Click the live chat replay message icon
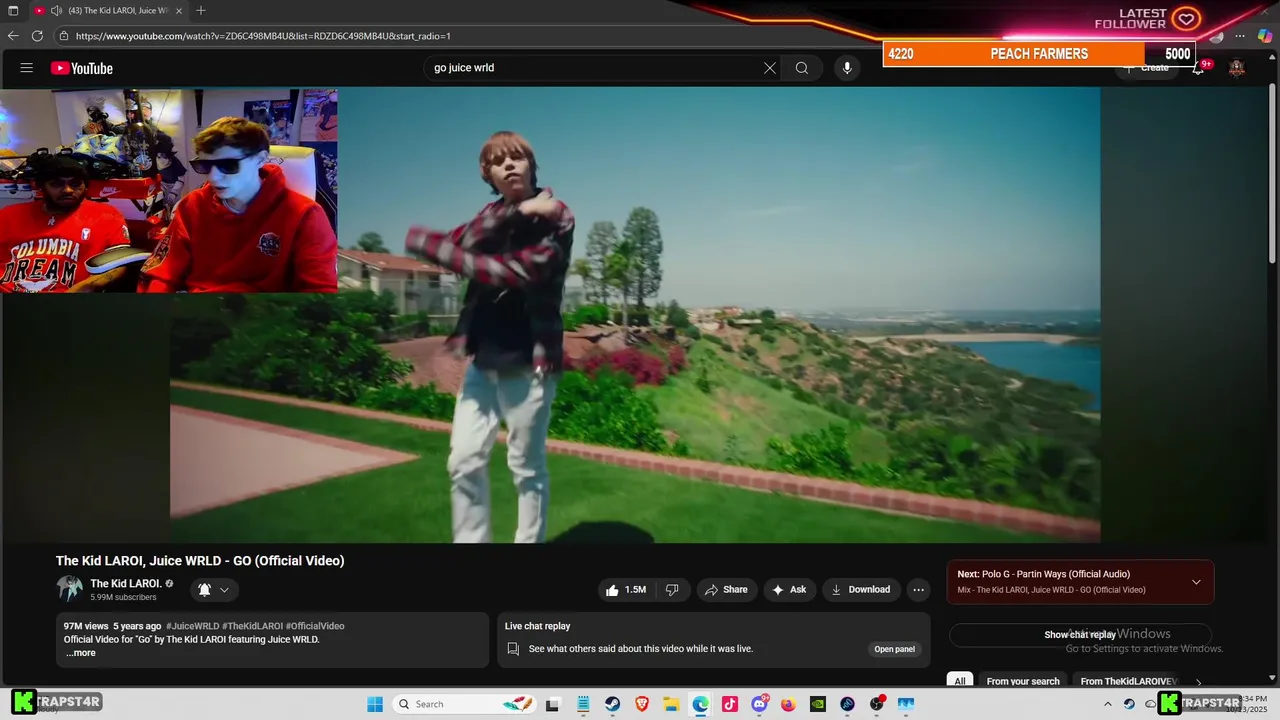This screenshot has height=720, width=1280. [x=513, y=649]
